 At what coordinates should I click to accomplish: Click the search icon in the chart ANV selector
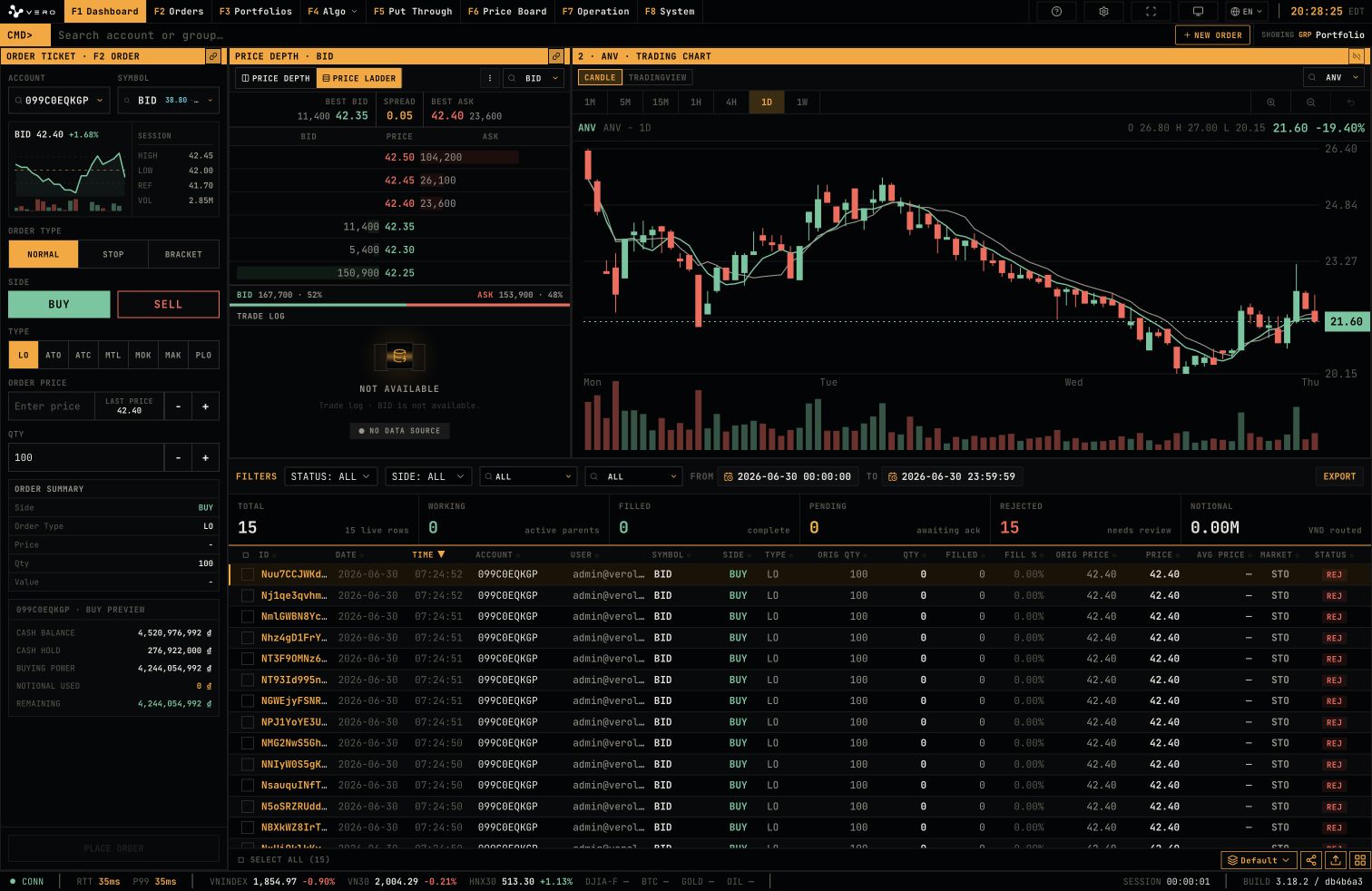[1312, 77]
